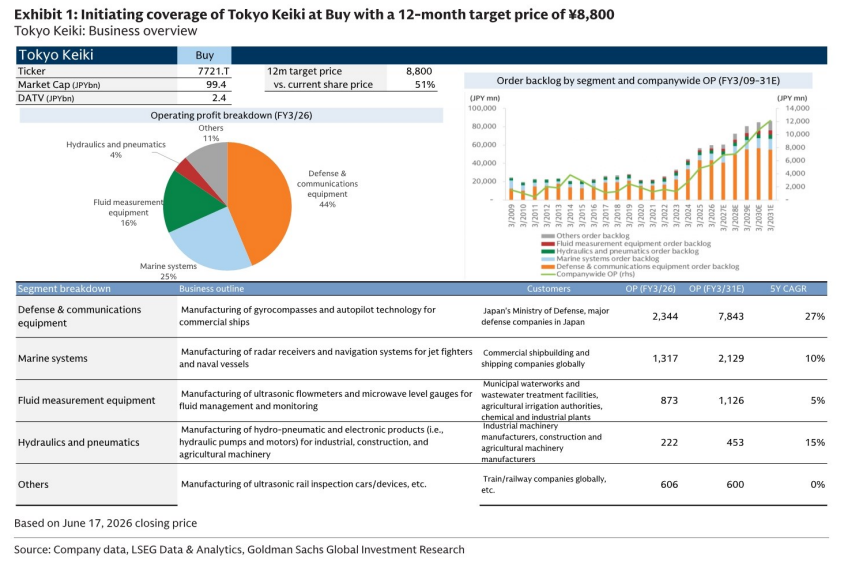
Task: Click the '14,000' right axis label
Action: point(797,108)
